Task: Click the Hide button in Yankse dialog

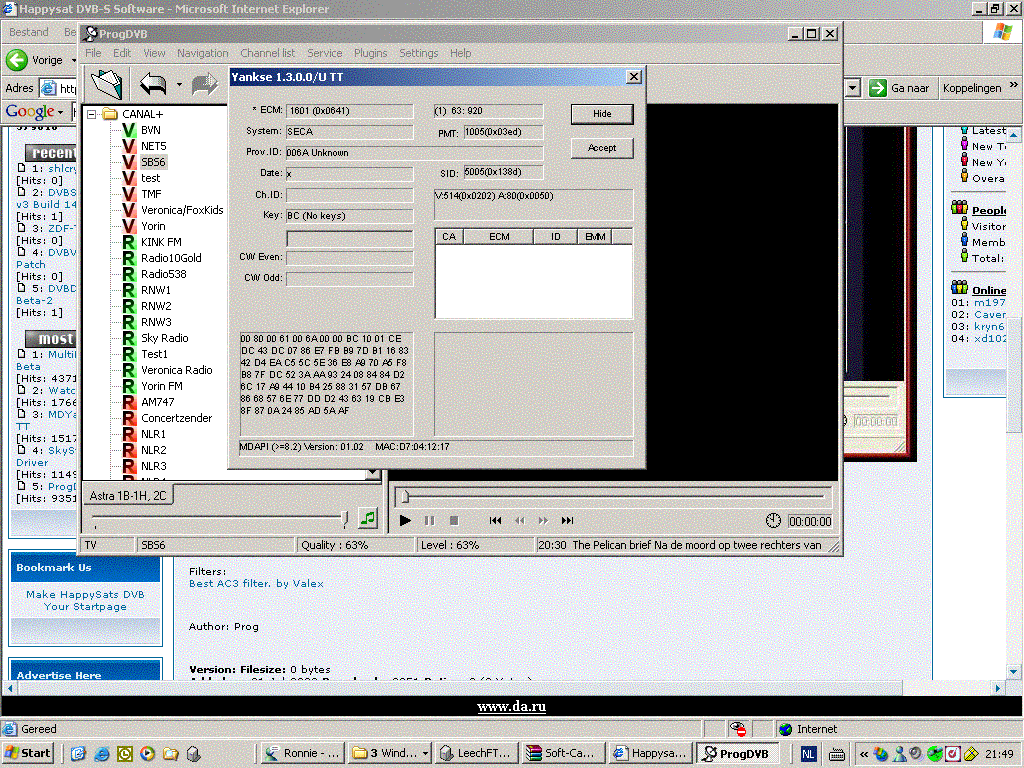Action: tap(602, 114)
